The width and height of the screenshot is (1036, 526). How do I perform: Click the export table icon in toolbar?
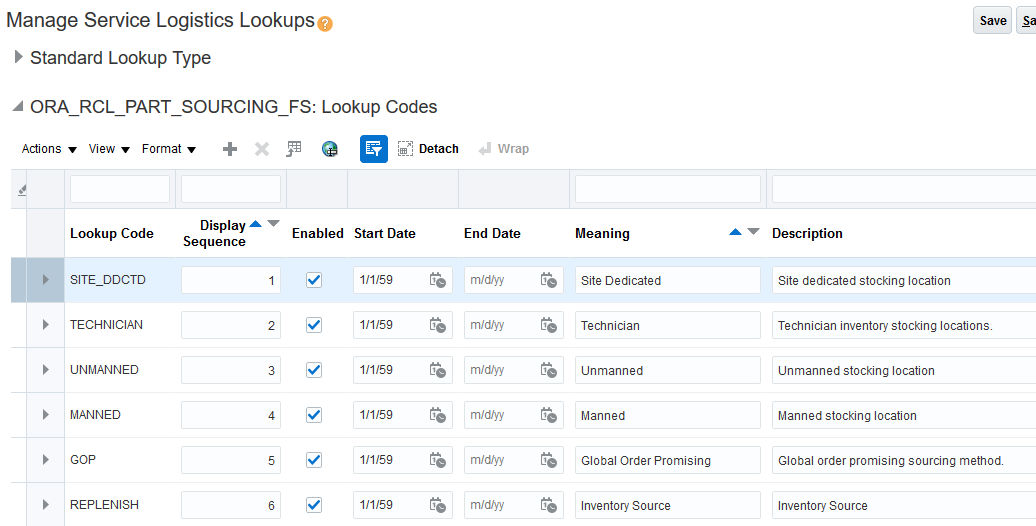click(294, 149)
